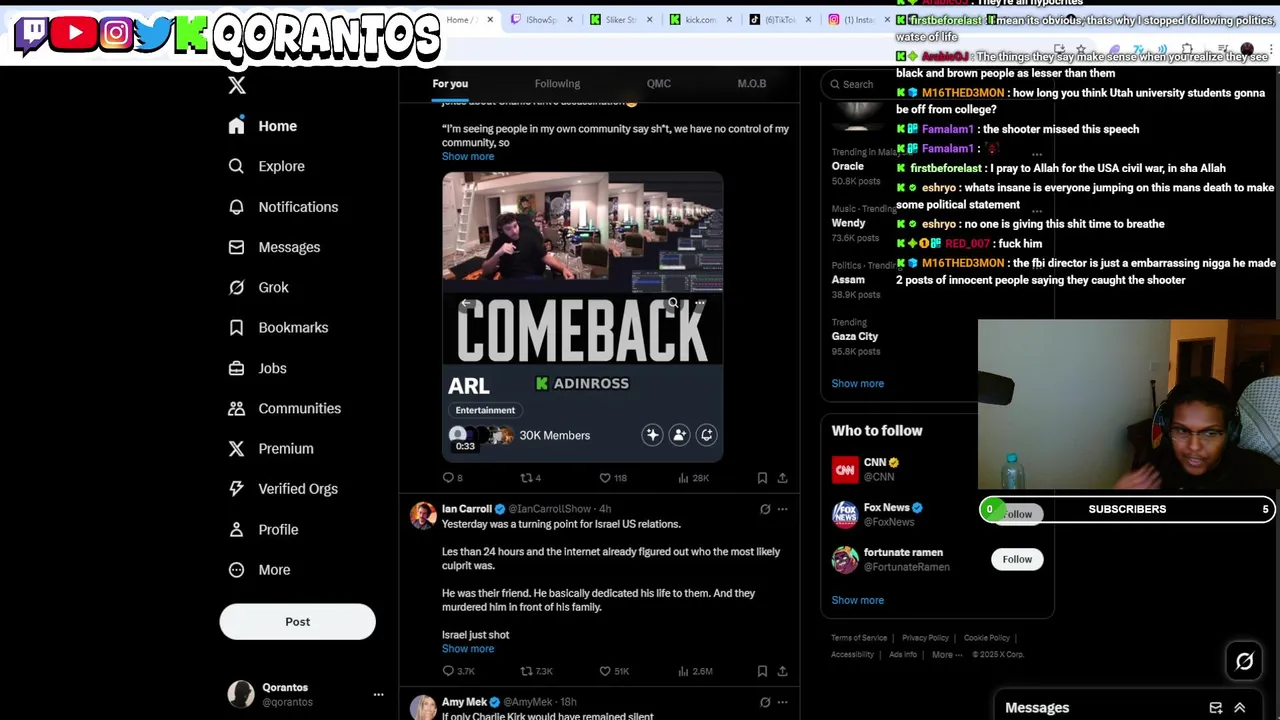Switch to the Following tab
Image resolution: width=1280 pixels, height=720 pixels.
coord(557,84)
